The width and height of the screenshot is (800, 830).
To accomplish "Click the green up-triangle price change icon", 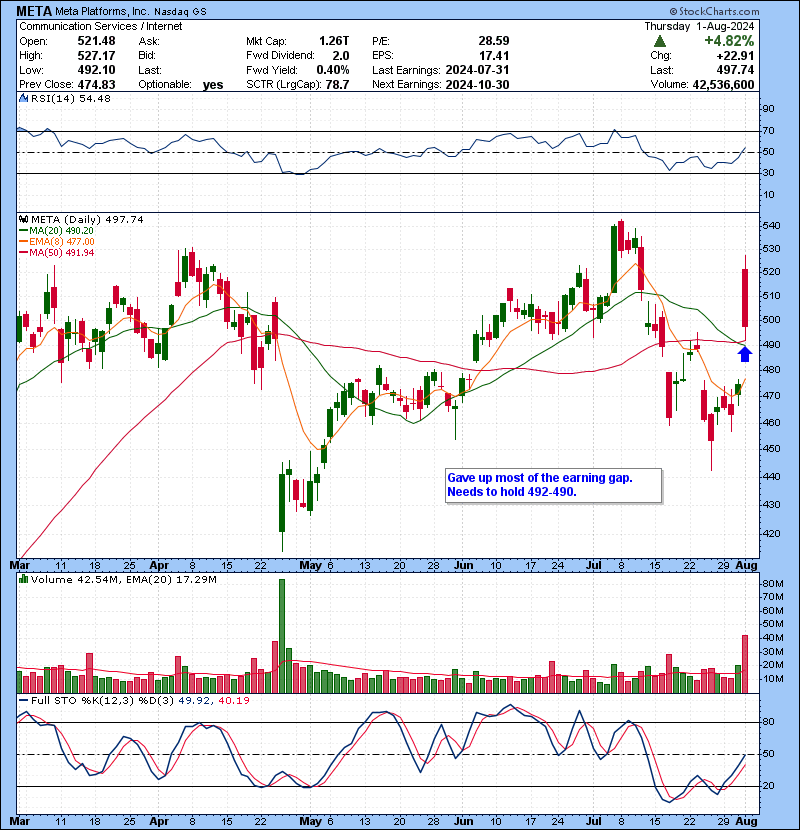I will (x=659, y=41).
